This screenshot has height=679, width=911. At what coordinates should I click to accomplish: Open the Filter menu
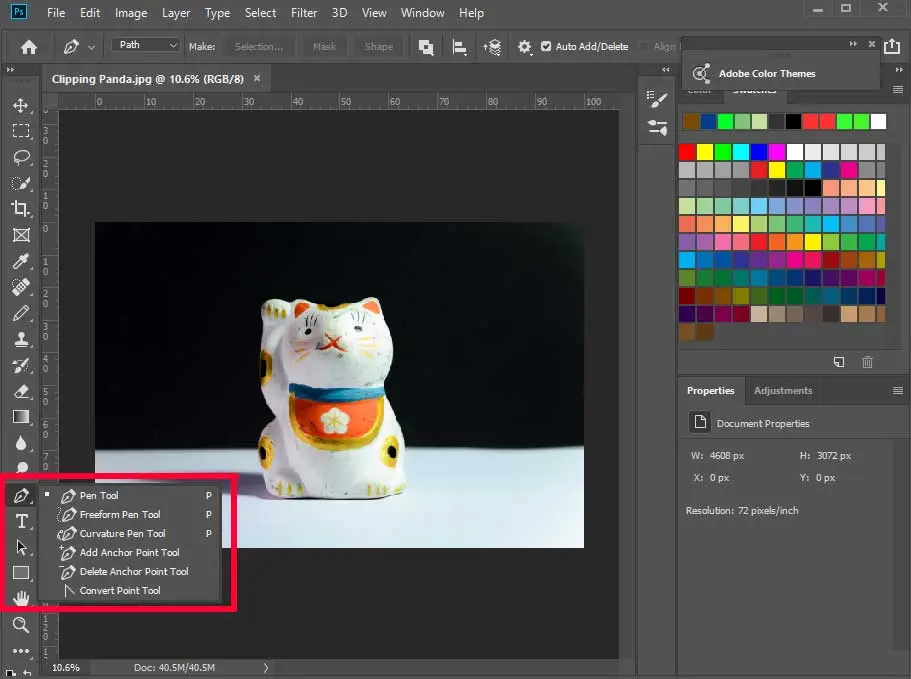304,13
